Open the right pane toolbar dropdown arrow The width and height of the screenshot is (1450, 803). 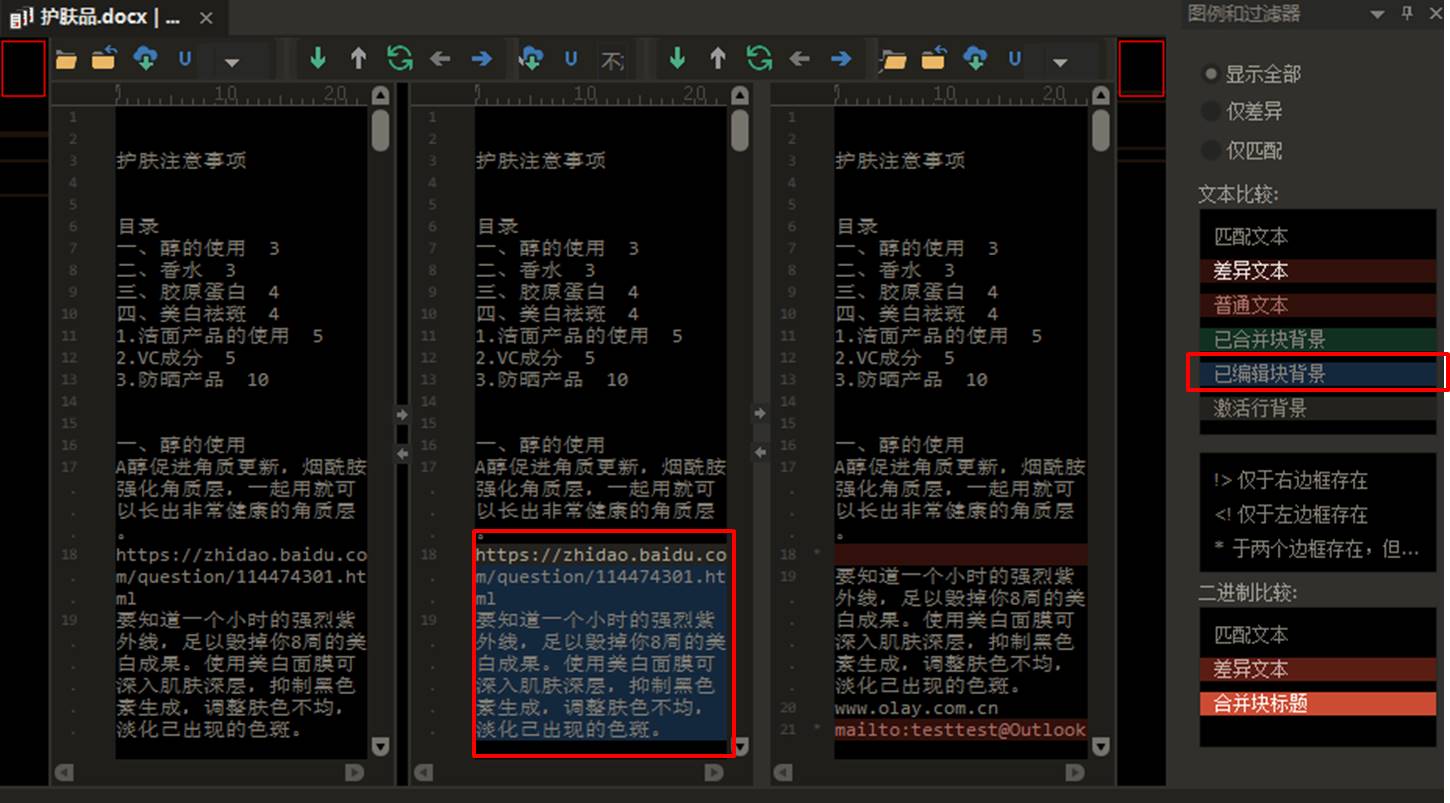pyautogui.click(x=1060, y=62)
